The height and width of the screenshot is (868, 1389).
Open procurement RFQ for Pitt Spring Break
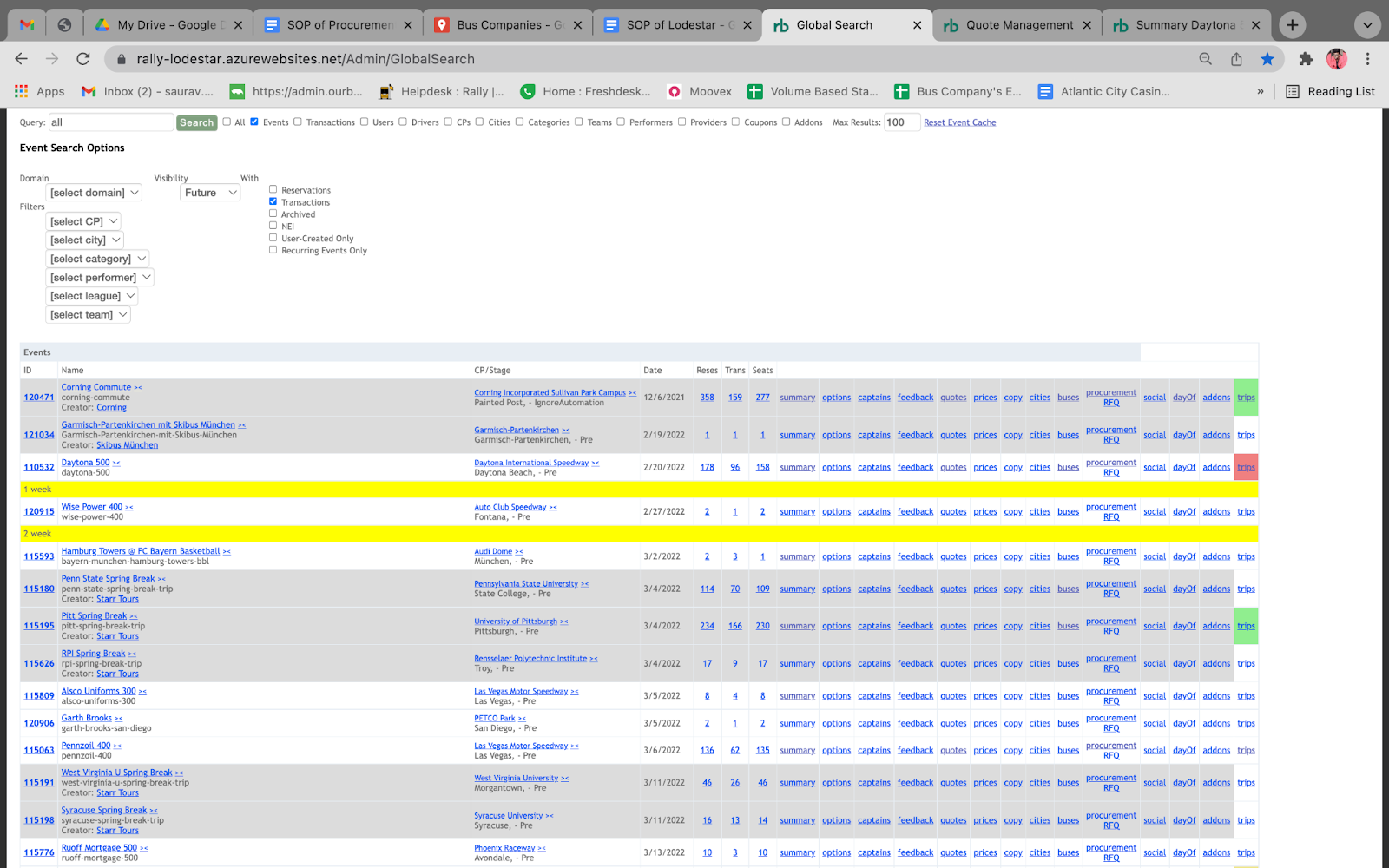click(1110, 626)
